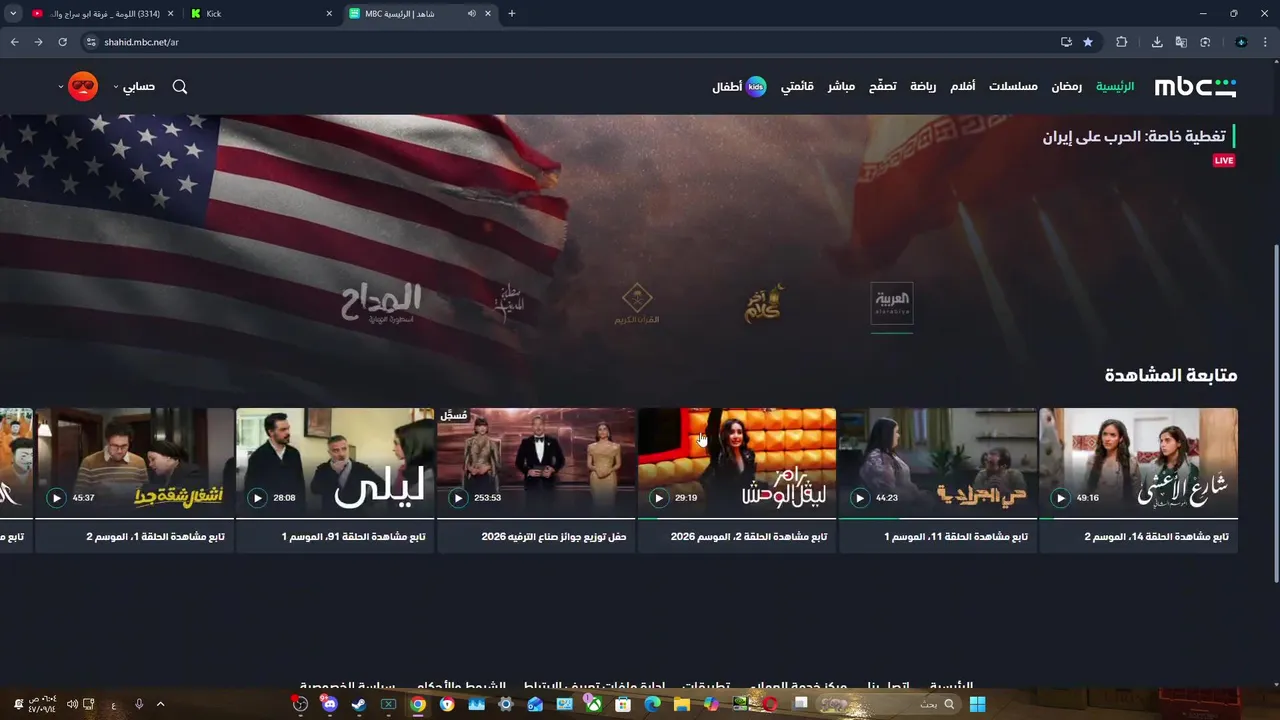
Task: Continue watching الحلقة 2، الموسم 2026 link
Action: [749, 537]
